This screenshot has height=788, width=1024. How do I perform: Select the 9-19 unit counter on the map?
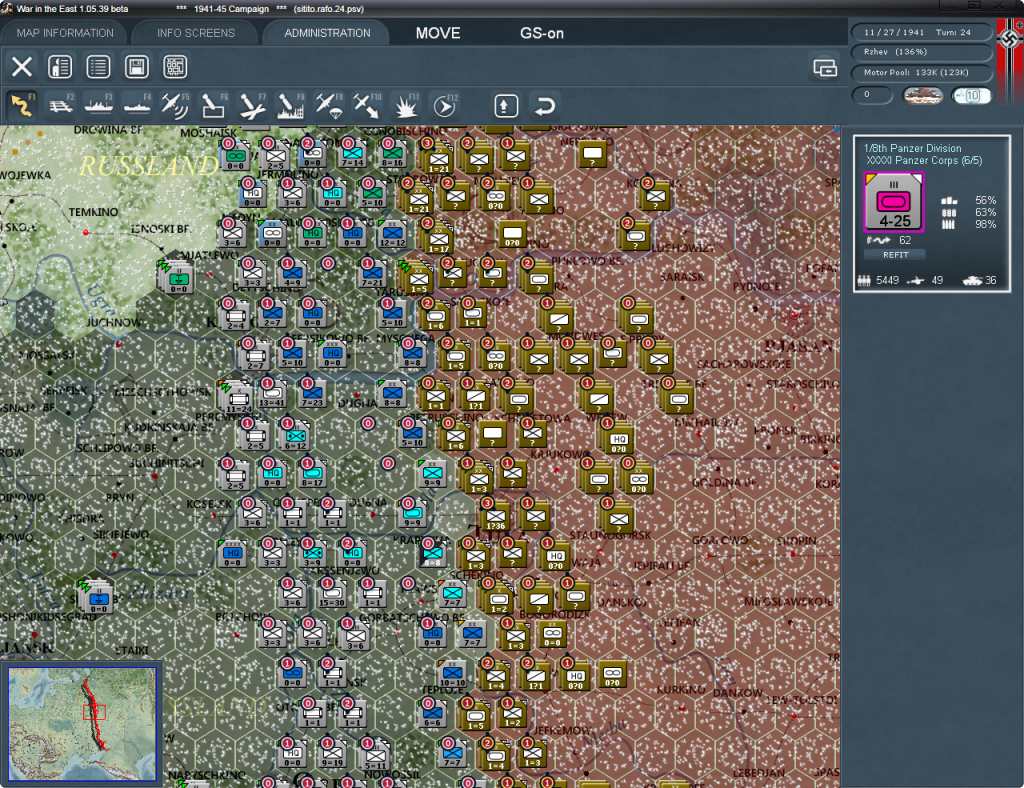(x=332, y=754)
